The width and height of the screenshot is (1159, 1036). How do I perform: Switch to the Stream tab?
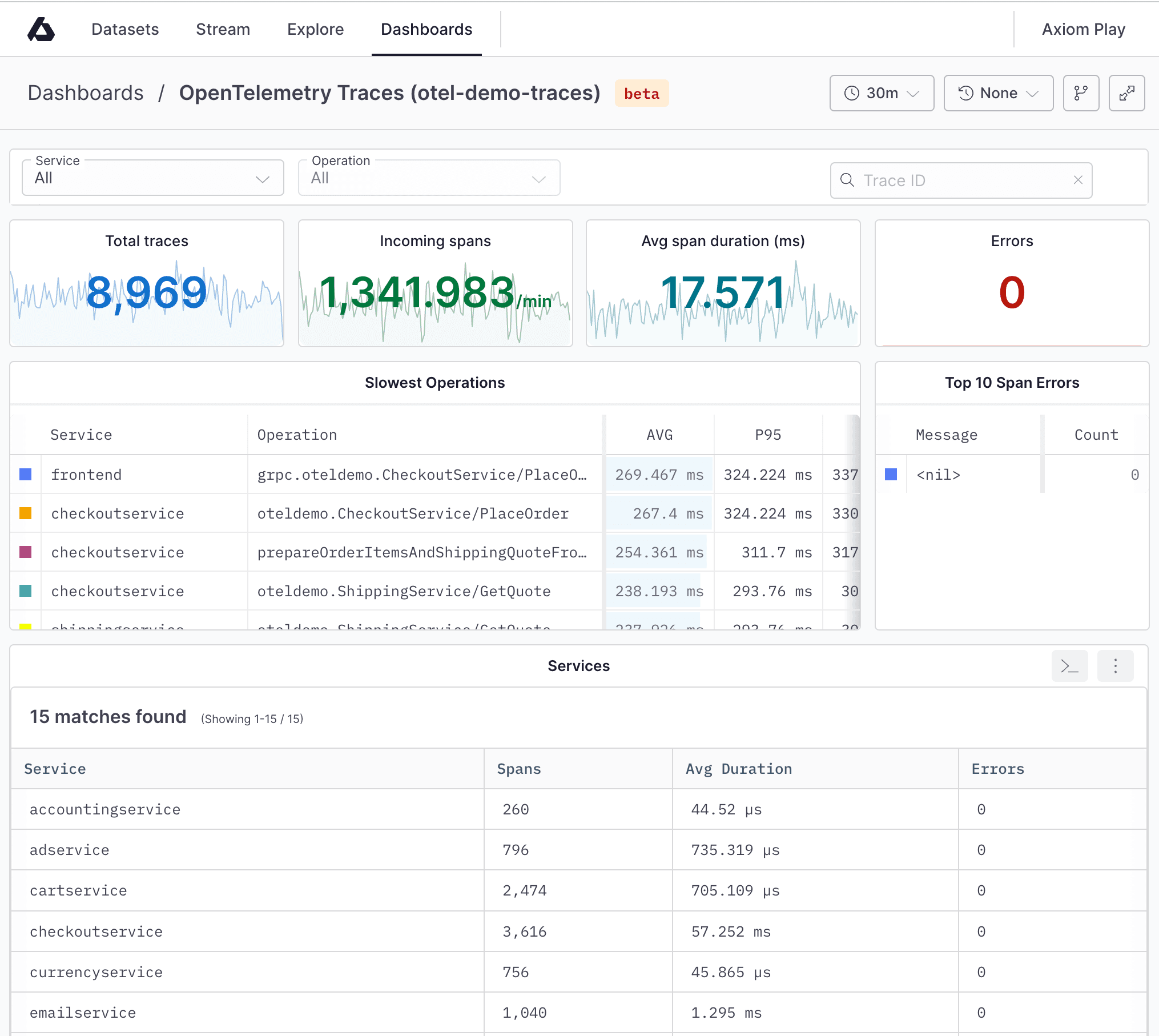(x=223, y=29)
